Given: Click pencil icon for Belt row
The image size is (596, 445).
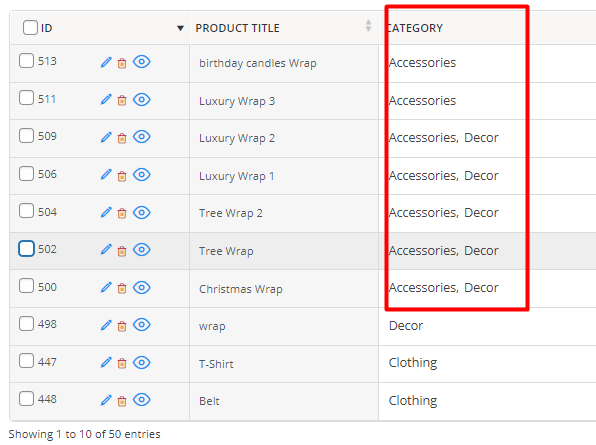Looking at the screenshot, I should point(106,400).
